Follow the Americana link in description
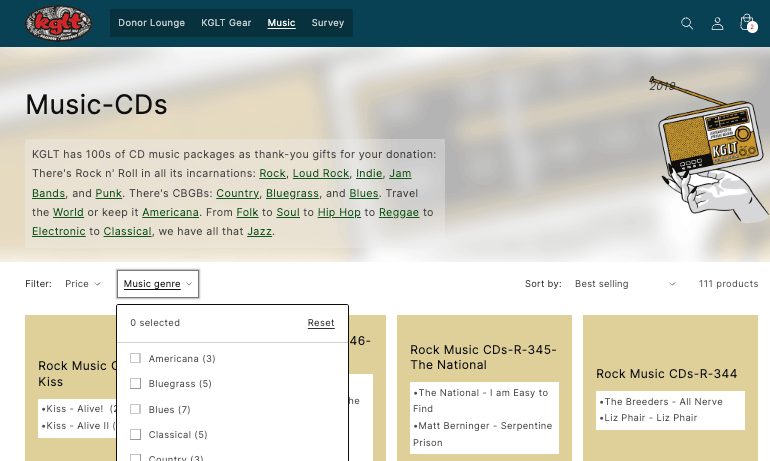This screenshot has height=461, width=770. pos(170,212)
